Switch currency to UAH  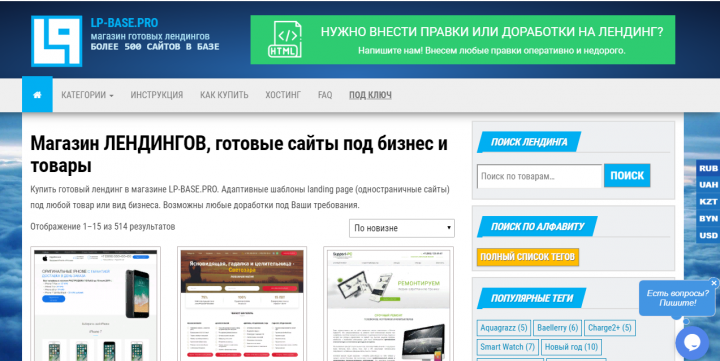(708, 185)
